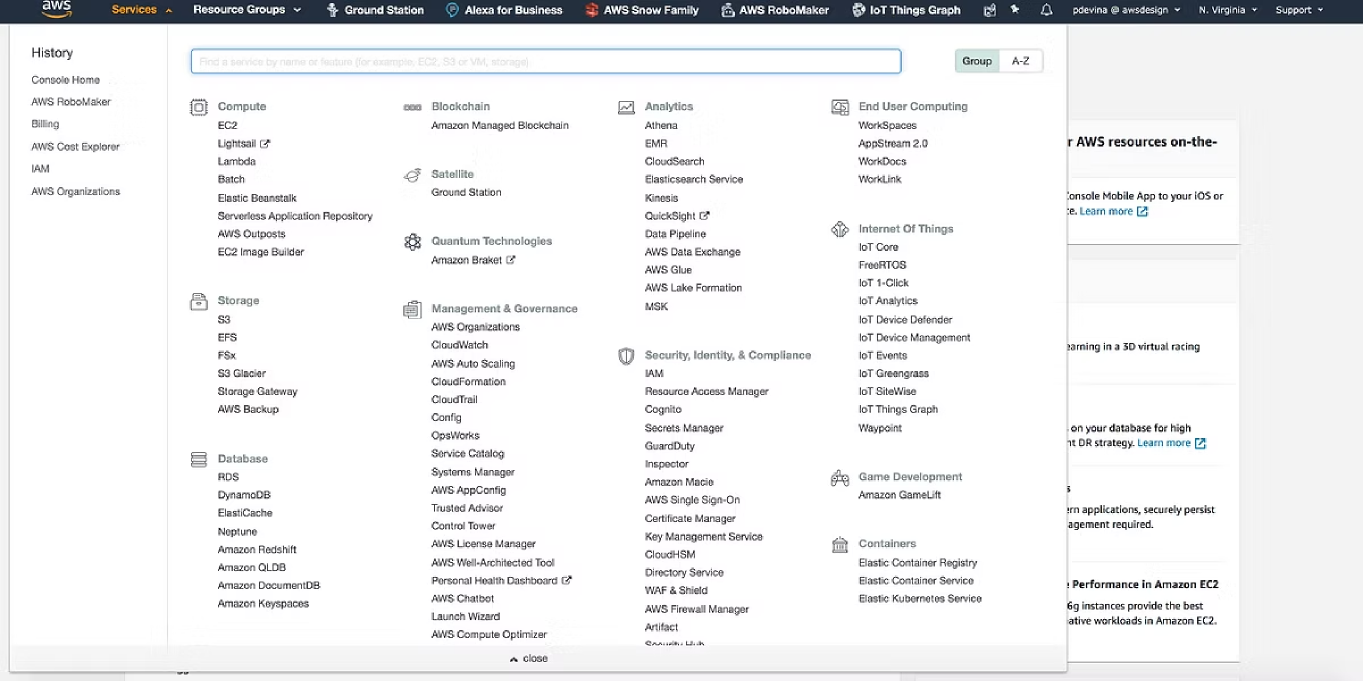Open the CloudWatch service link
Screen dimensions: 1363x681
[x=460, y=346]
